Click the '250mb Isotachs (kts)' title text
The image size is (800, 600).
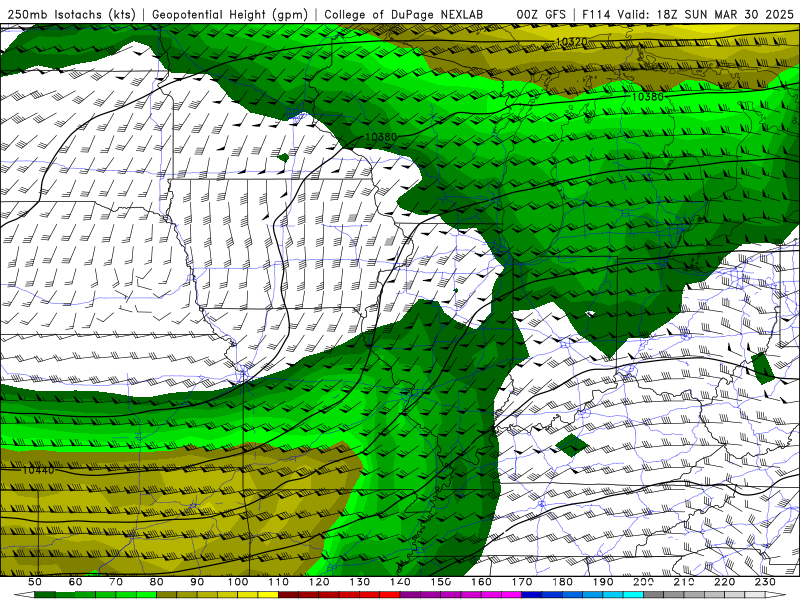pyautogui.click(x=72, y=14)
